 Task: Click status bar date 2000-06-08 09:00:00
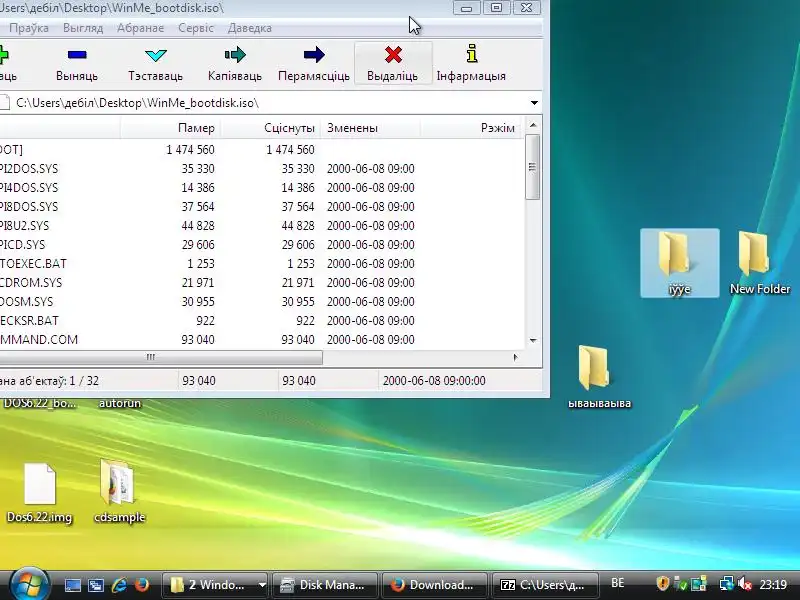click(434, 381)
